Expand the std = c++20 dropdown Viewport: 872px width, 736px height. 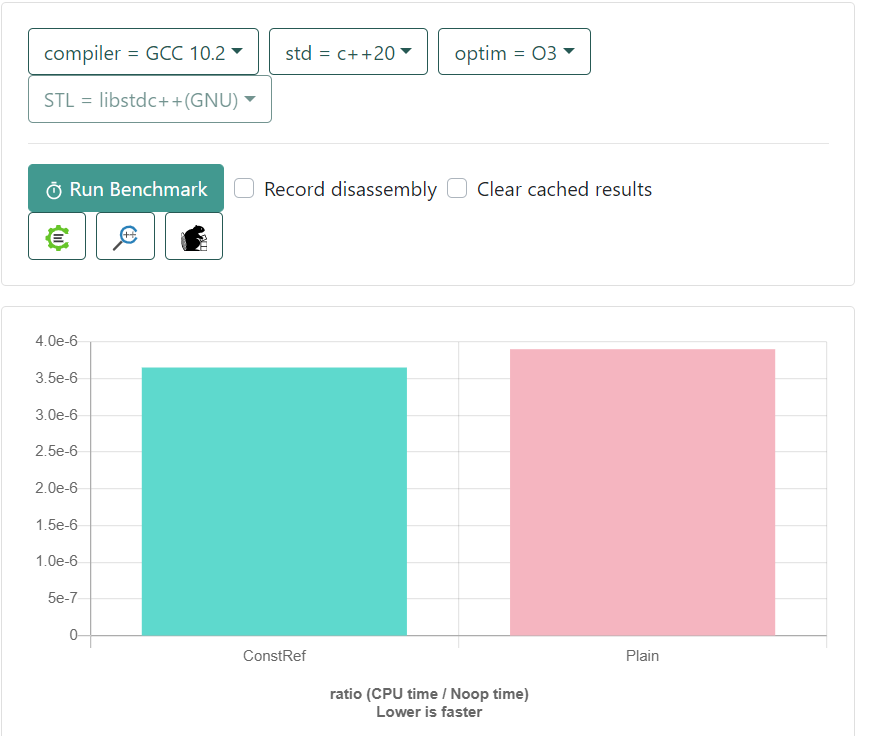pyautogui.click(x=348, y=52)
